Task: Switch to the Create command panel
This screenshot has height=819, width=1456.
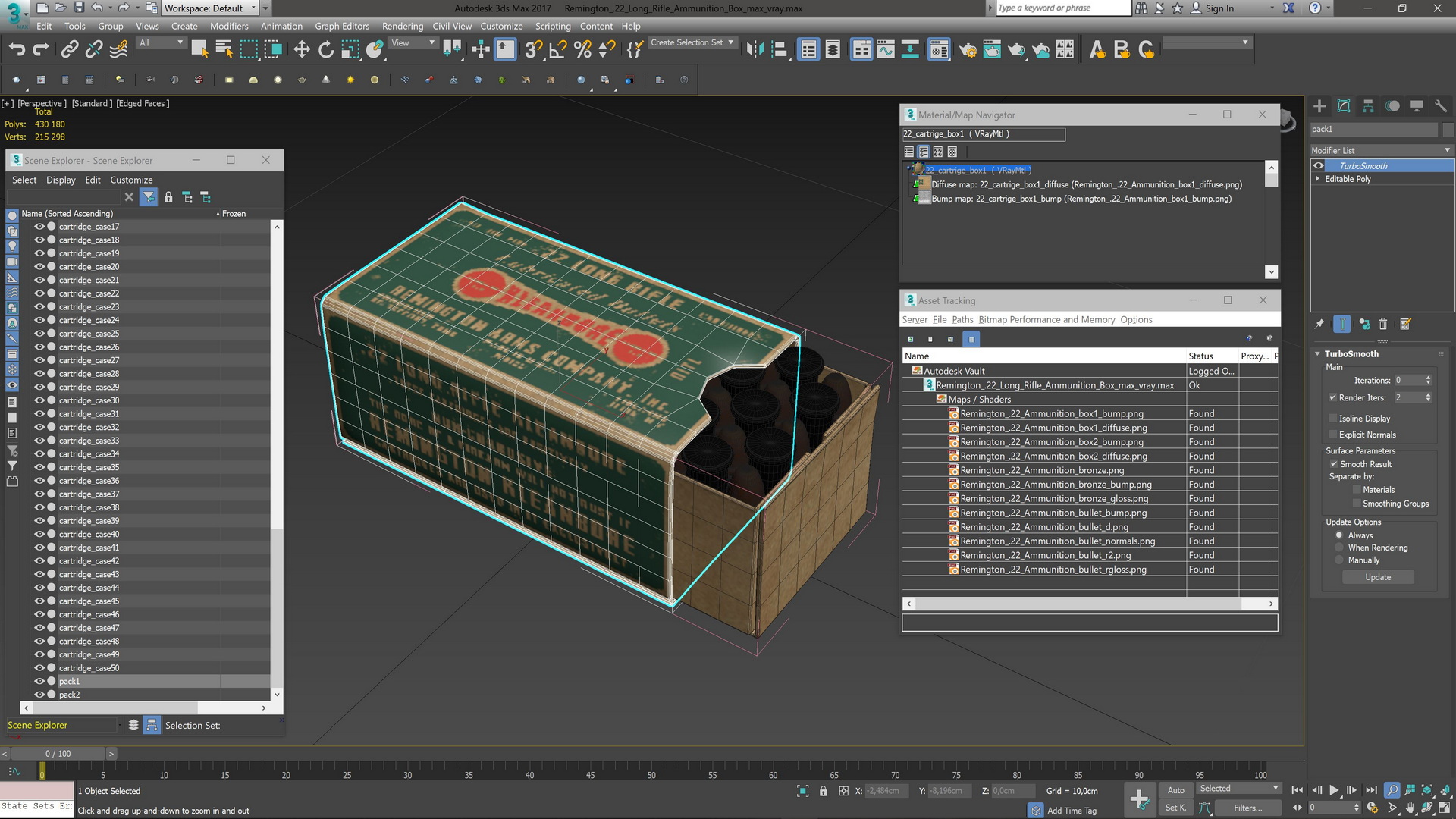Action: coord(1319,106)
